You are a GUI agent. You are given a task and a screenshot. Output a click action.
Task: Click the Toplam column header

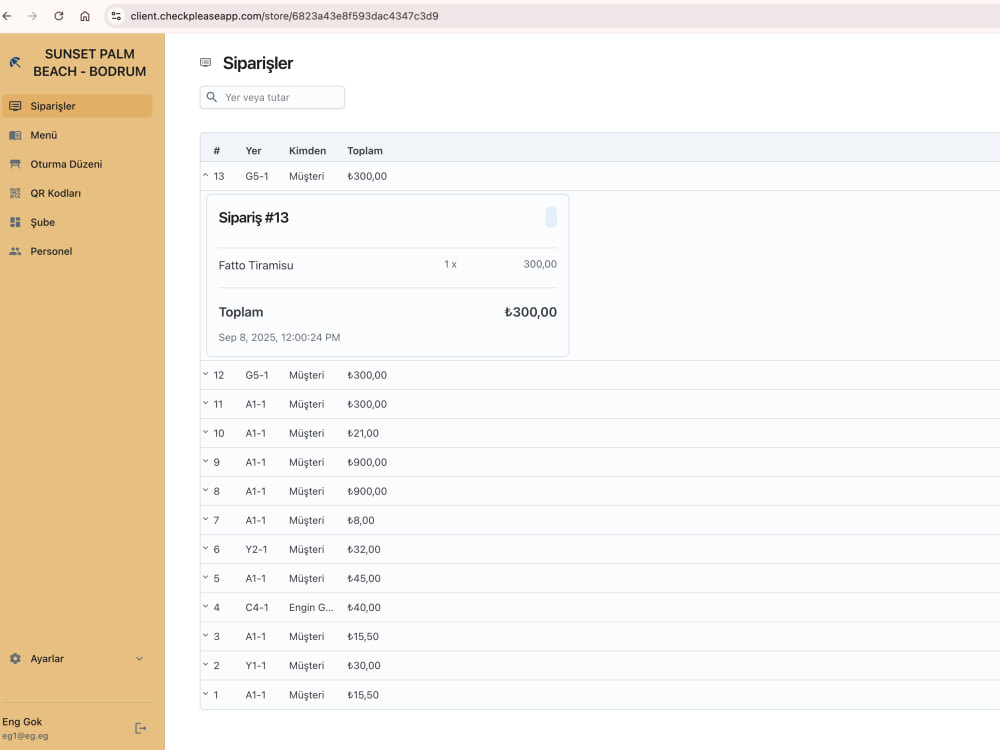365,151
